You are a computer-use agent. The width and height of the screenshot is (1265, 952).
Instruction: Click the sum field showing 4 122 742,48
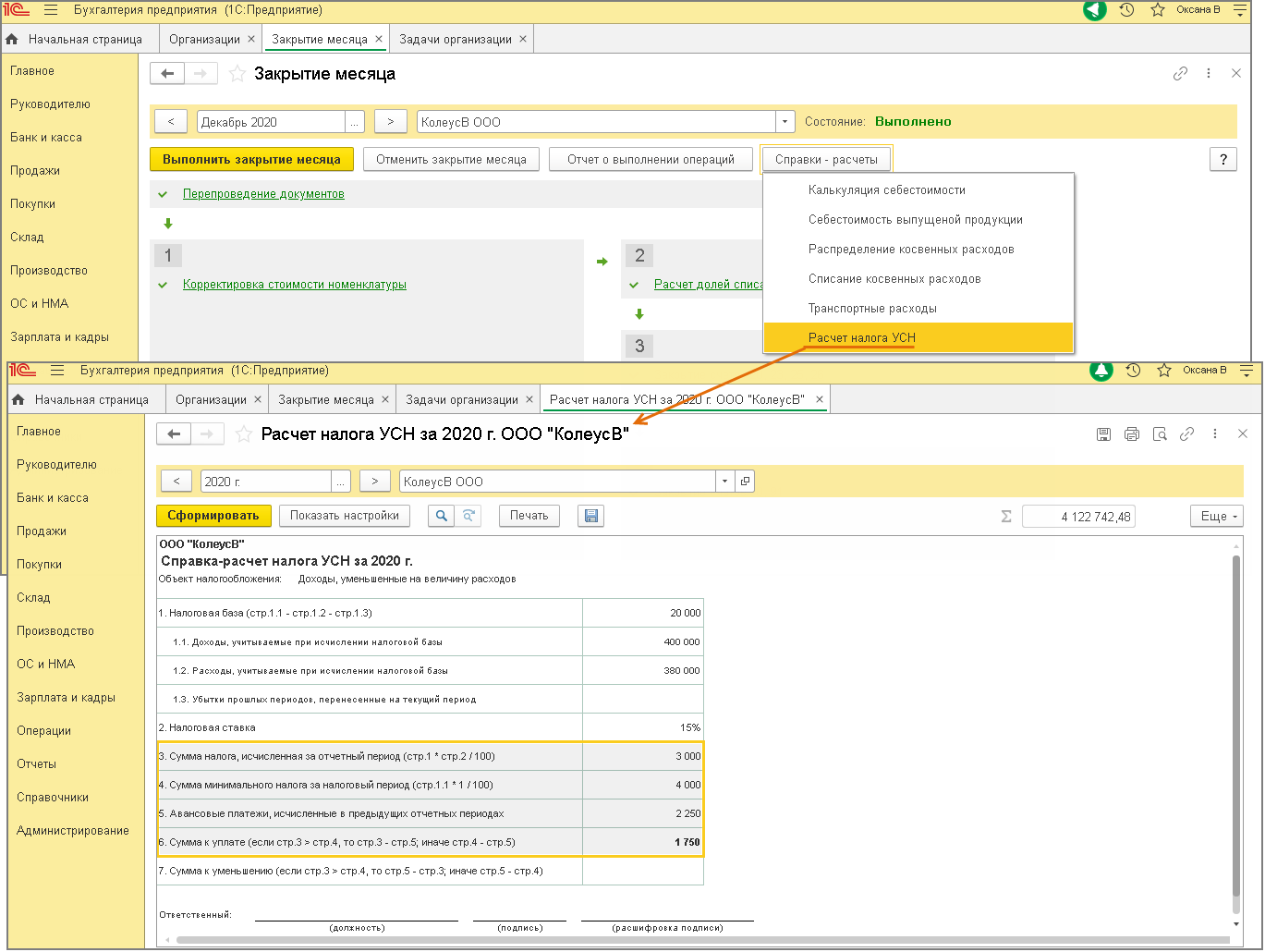(1078, 517)
